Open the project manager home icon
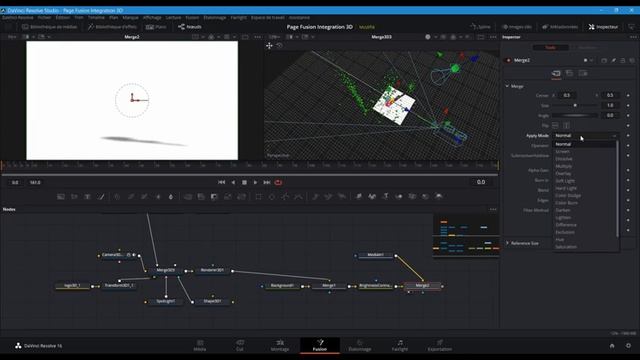 612,346
